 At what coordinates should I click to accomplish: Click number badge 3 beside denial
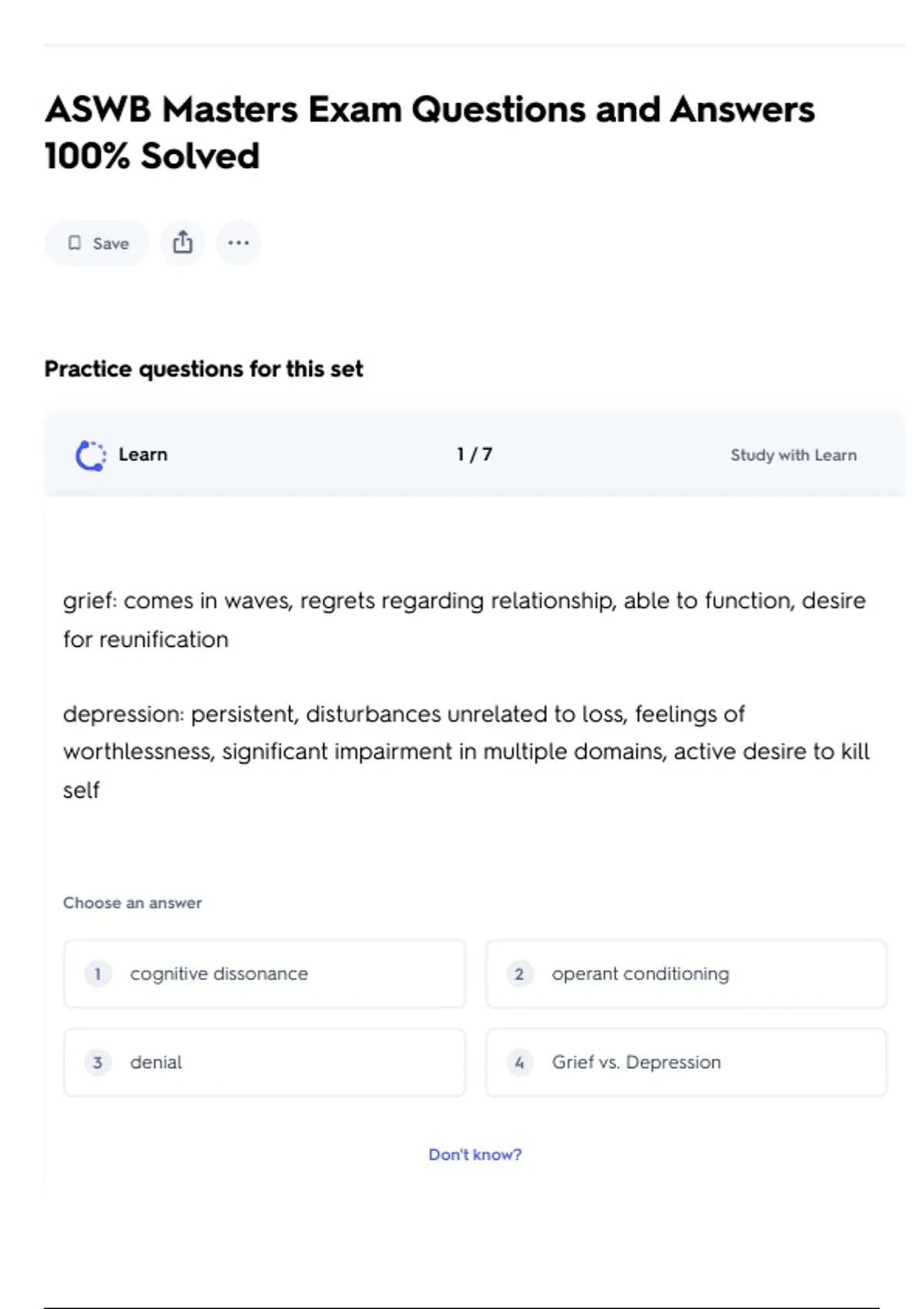[98, 1063]
